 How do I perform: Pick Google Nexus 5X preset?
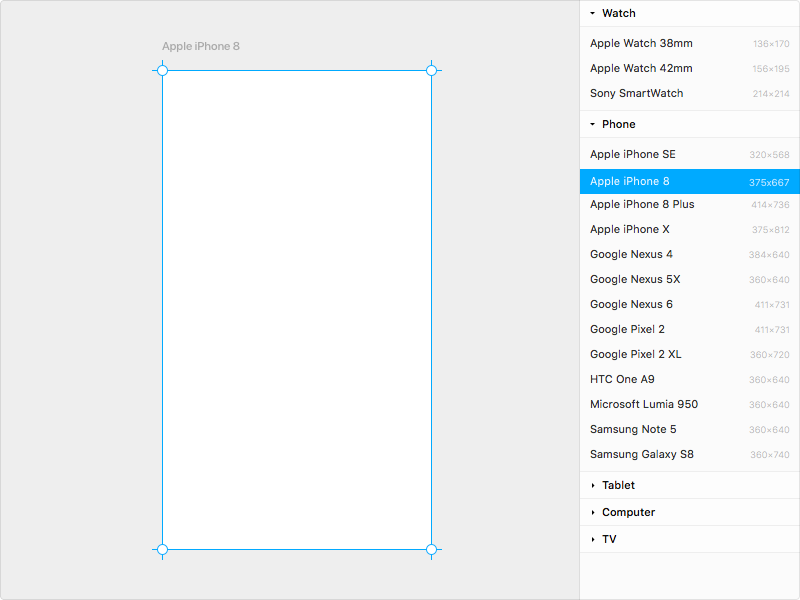tap(690, 279)
